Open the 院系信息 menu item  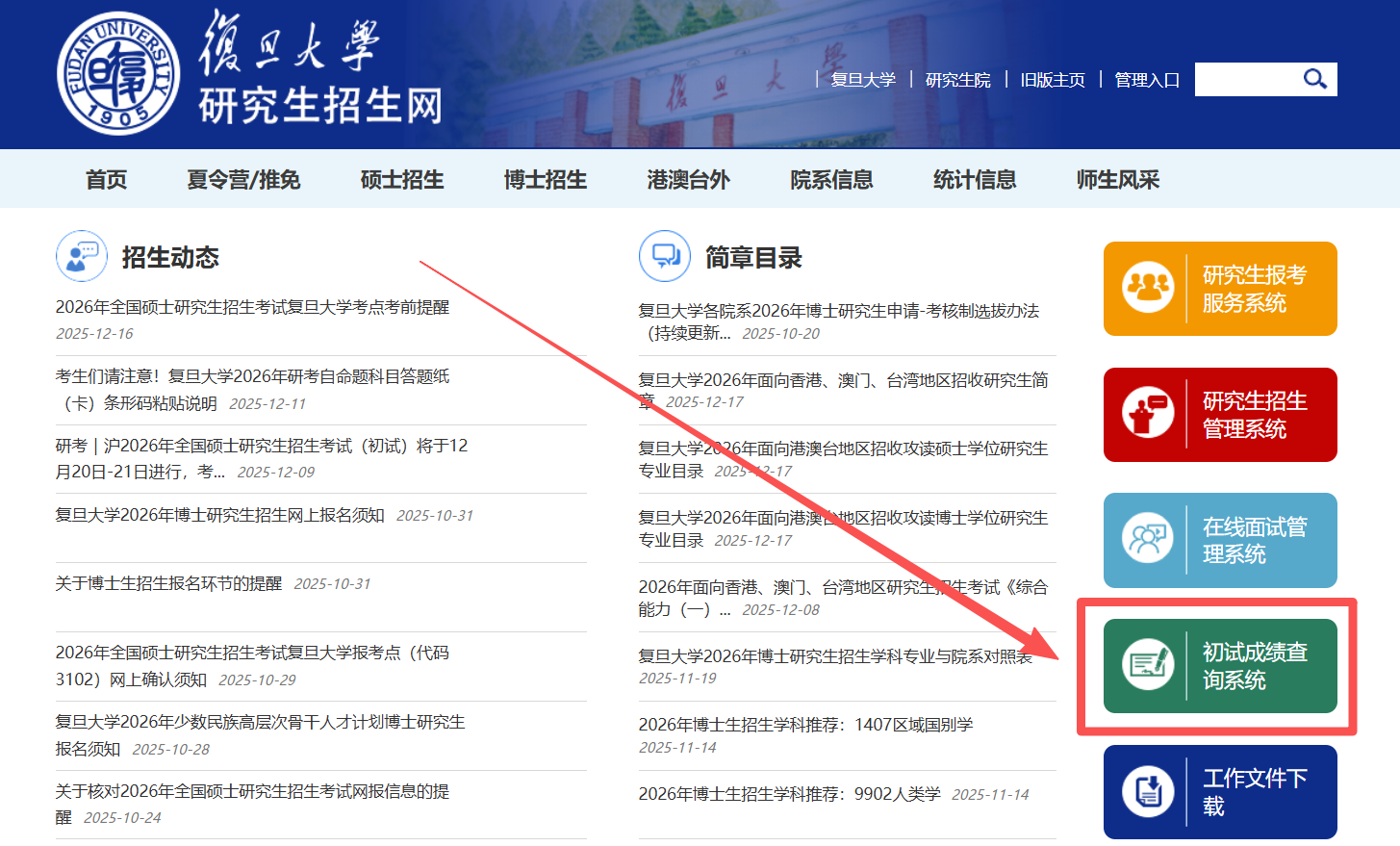831,180
